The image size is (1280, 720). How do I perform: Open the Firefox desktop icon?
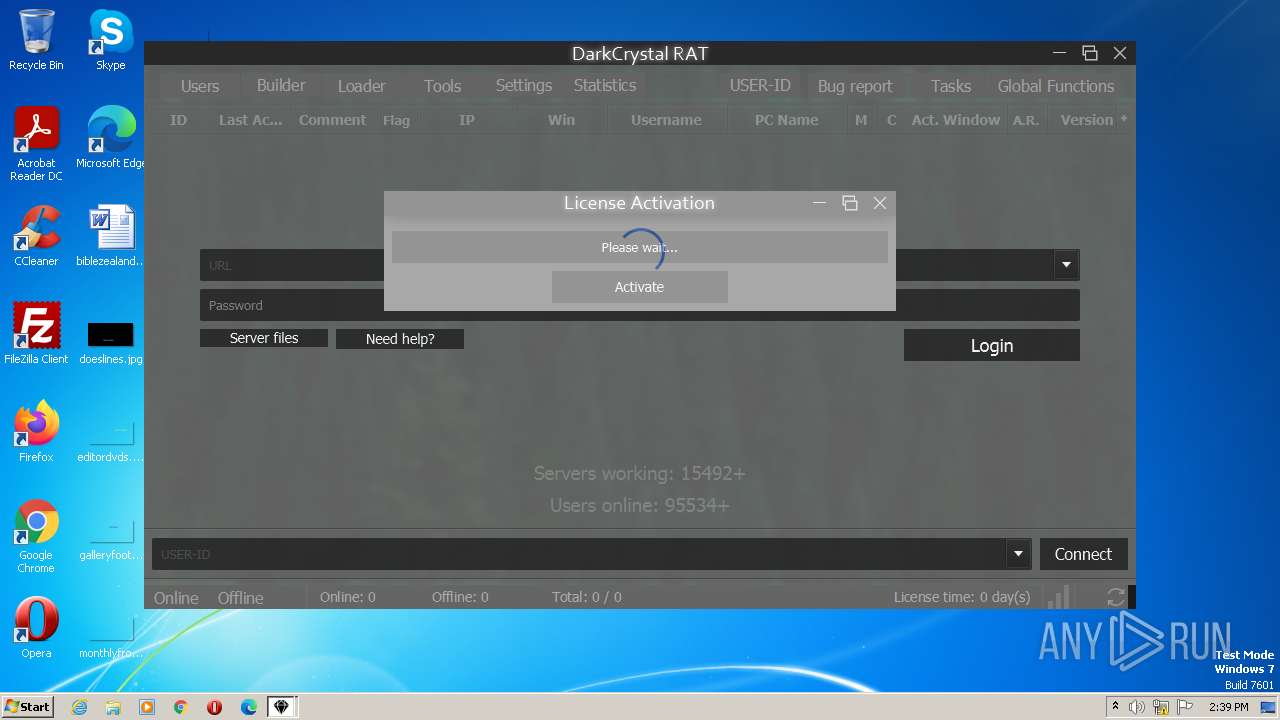point(36,432)
